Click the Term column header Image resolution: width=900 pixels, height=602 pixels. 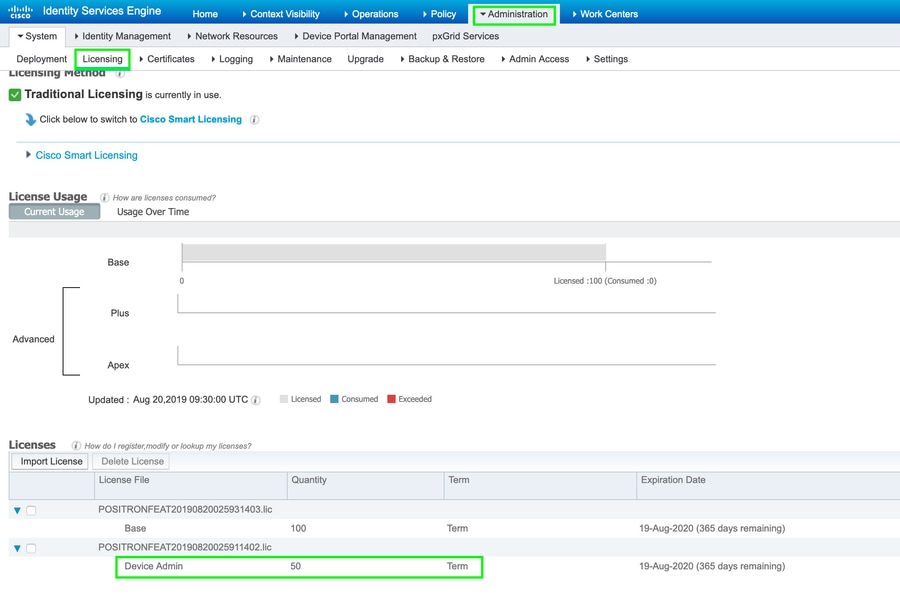[540, 486]
